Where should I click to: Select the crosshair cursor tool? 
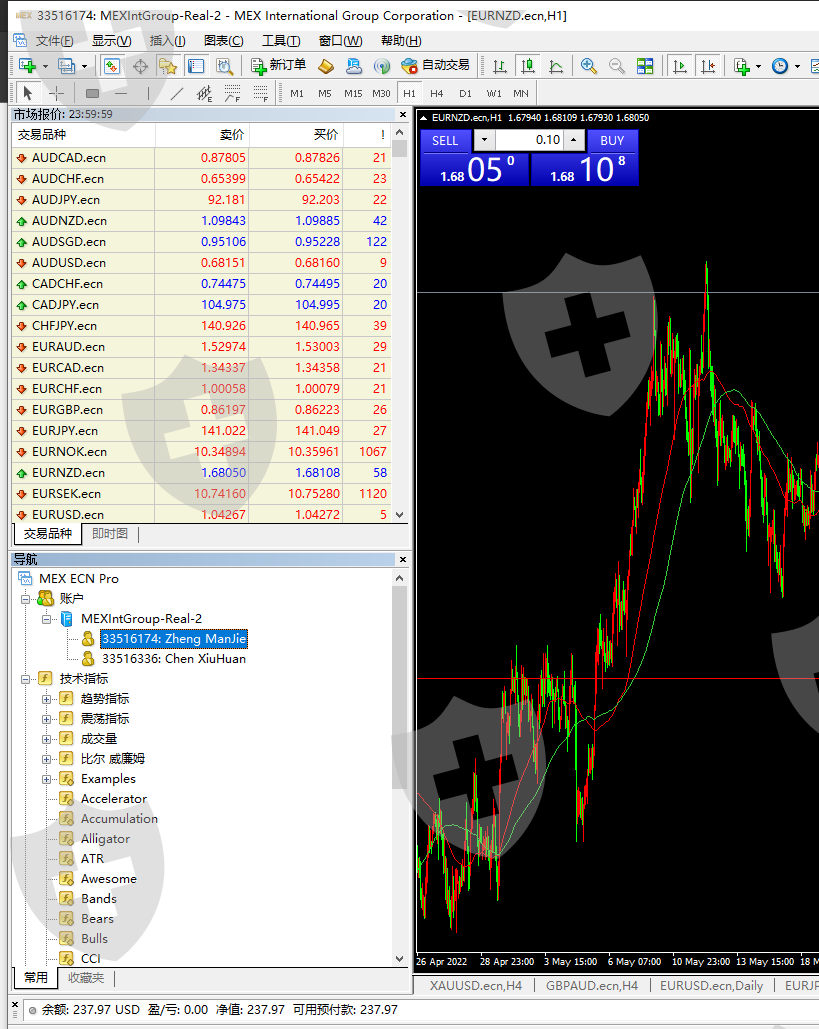[57, 93]
